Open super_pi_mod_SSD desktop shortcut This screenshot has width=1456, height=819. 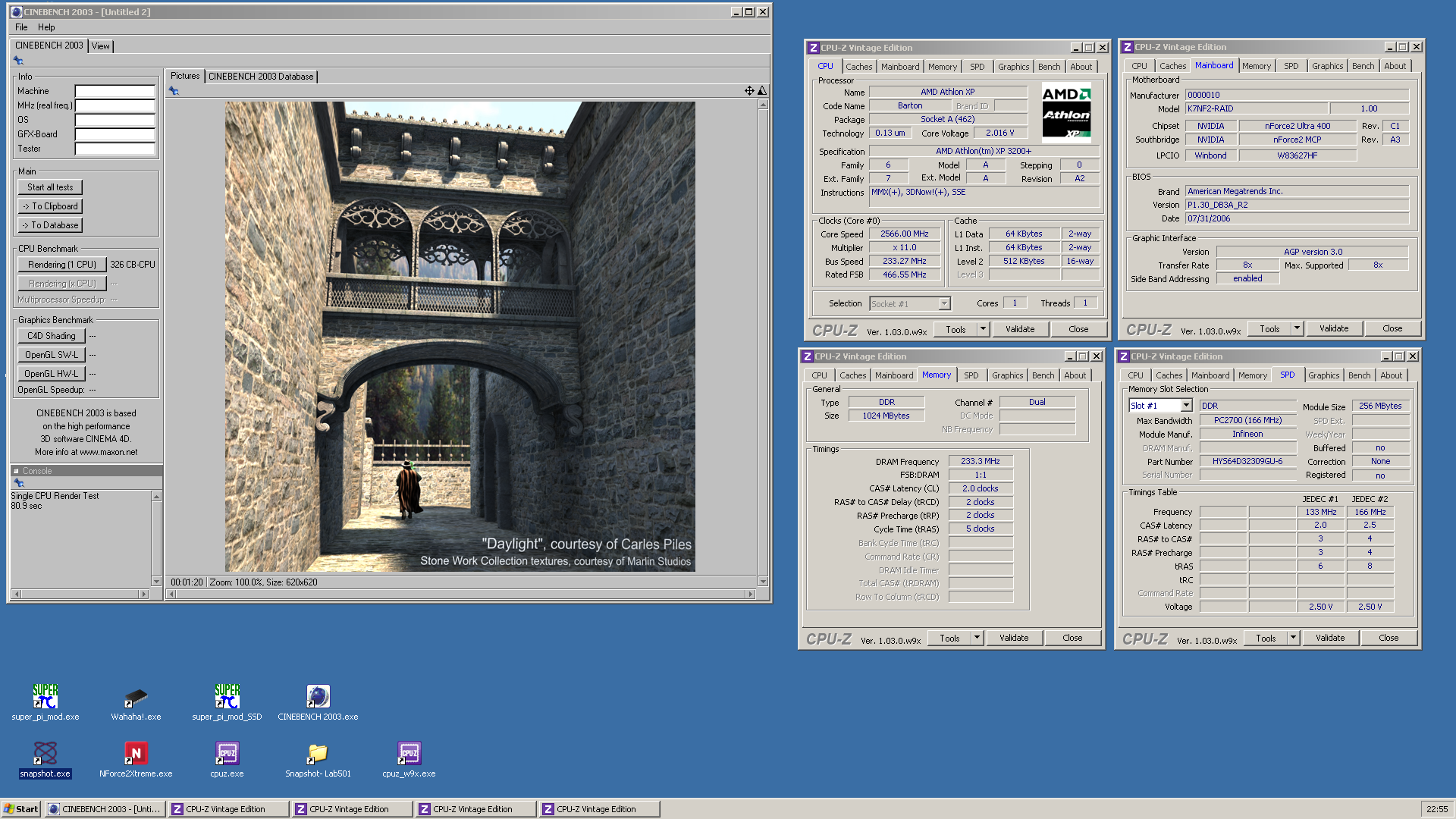[x=227, y=702]
